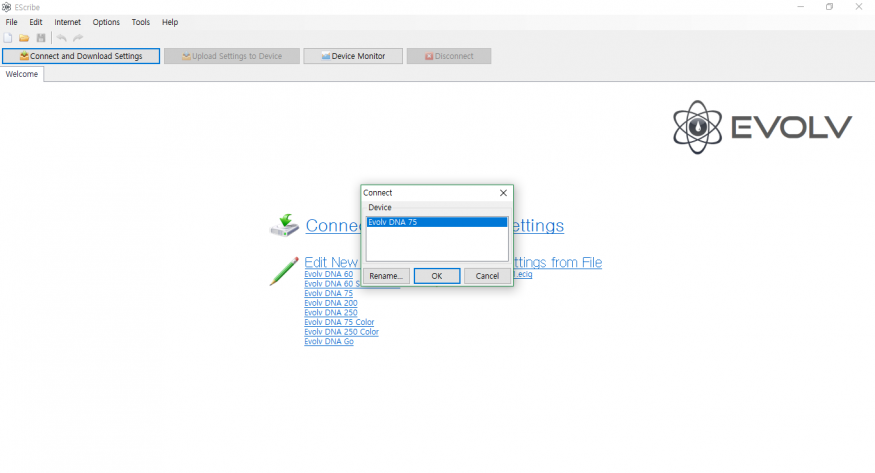Screen dimensions: 875x473
Task: Close the EScribe application window
Action: [x=859, y=7]
